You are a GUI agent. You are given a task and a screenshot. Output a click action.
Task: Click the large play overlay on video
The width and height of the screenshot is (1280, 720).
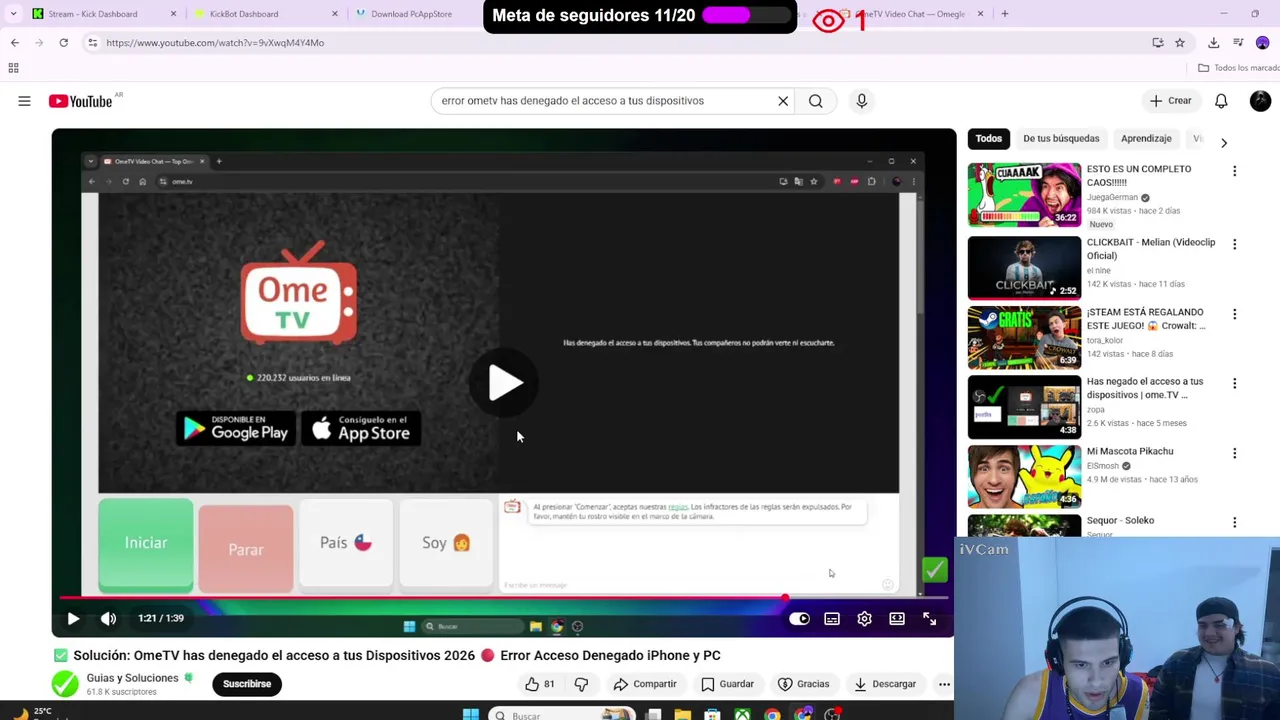[505, 383]
